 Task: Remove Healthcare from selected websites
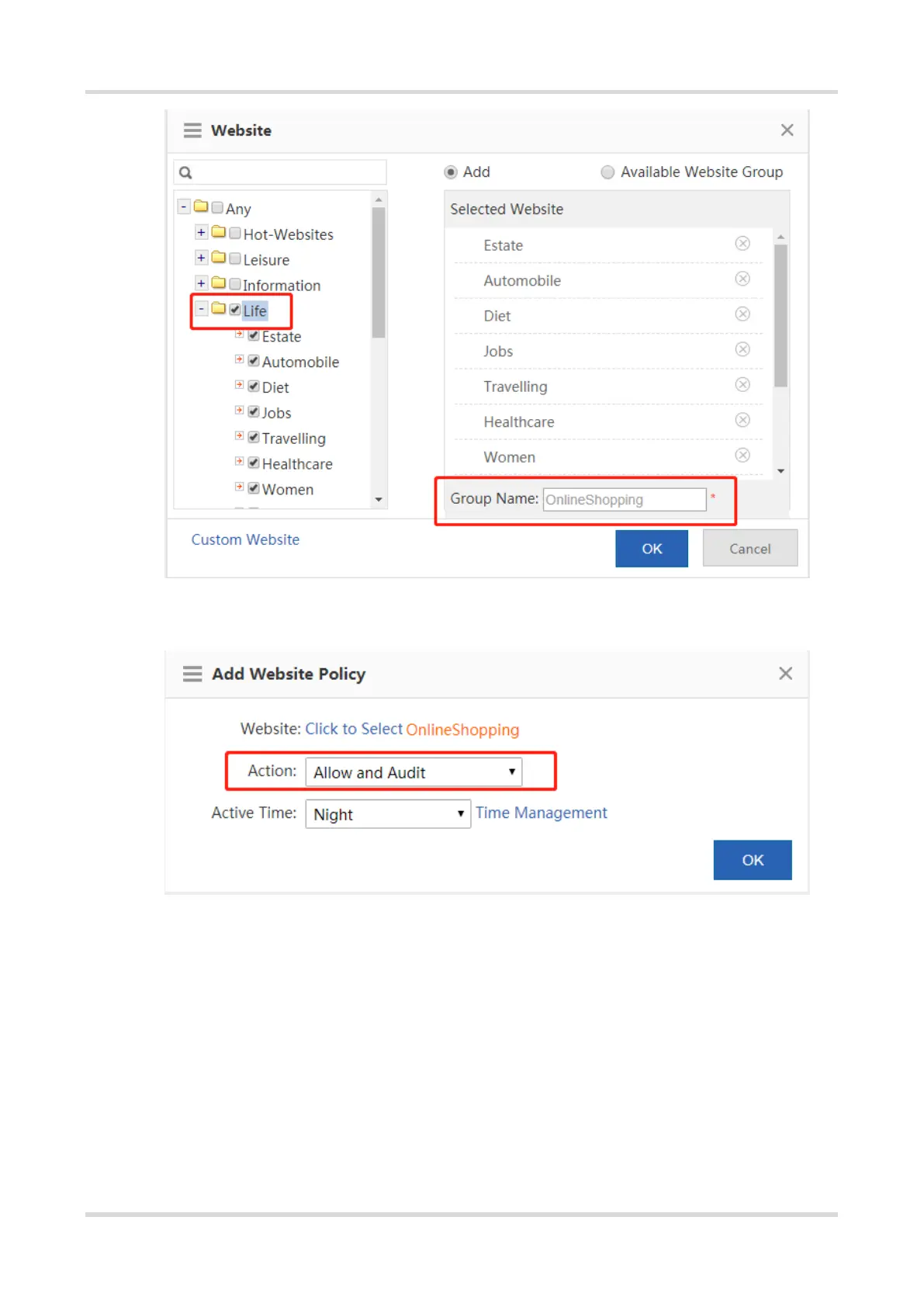(742, 420)
